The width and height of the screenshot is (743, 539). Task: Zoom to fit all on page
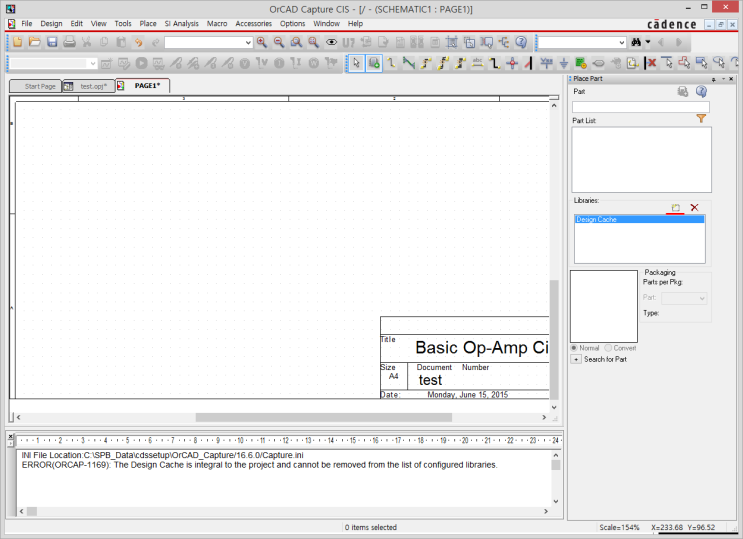[314, 42]
